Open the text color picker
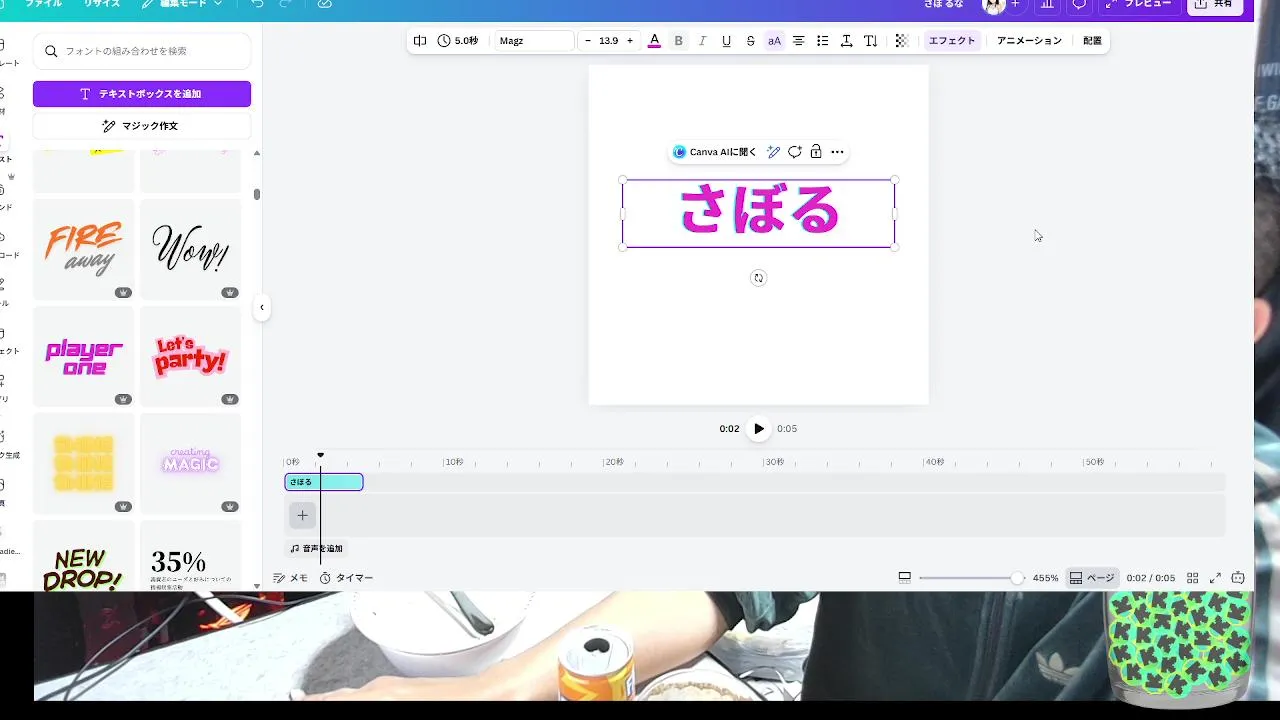The image size is (1280, 720). click(654, 41)
